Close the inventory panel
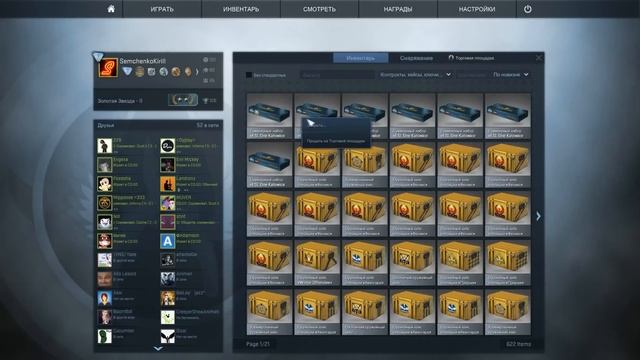The image size is (640, 360). pos(539,58)
